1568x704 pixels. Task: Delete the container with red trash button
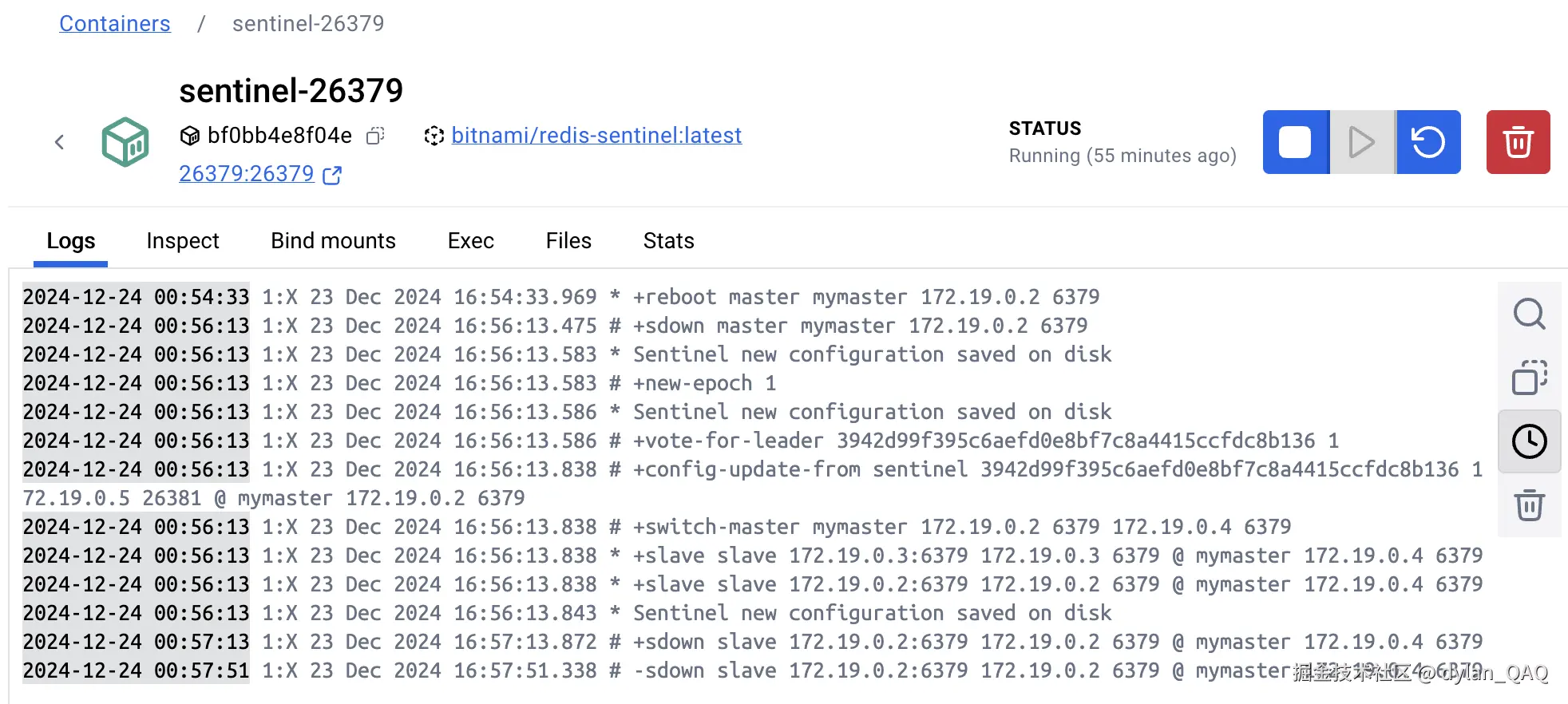coord(1518,142)
